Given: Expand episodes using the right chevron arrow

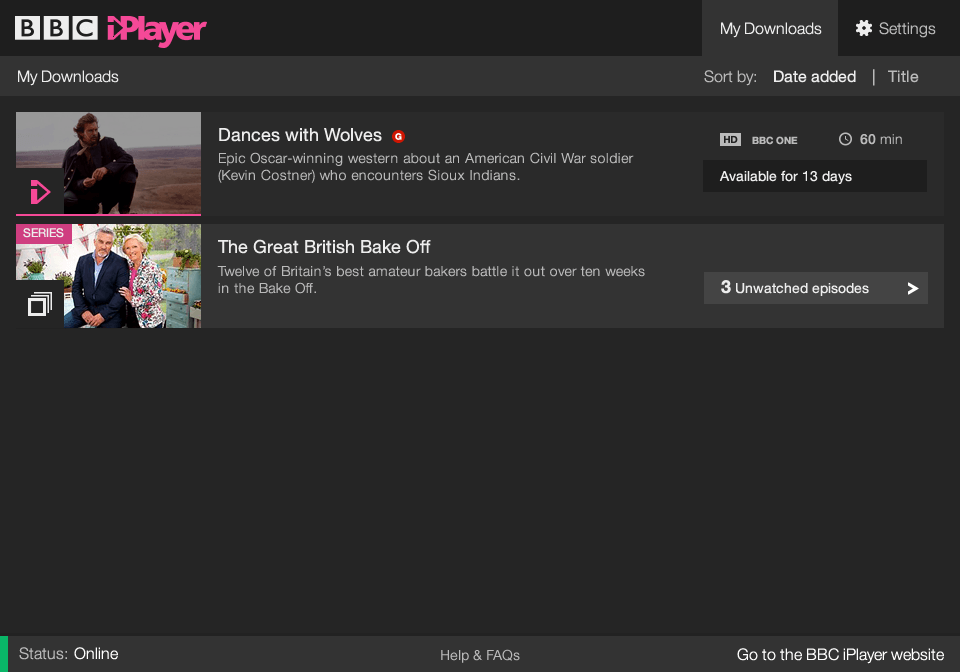Looking at the screenshot, I should pyautogui.click(x=912, y=288).
